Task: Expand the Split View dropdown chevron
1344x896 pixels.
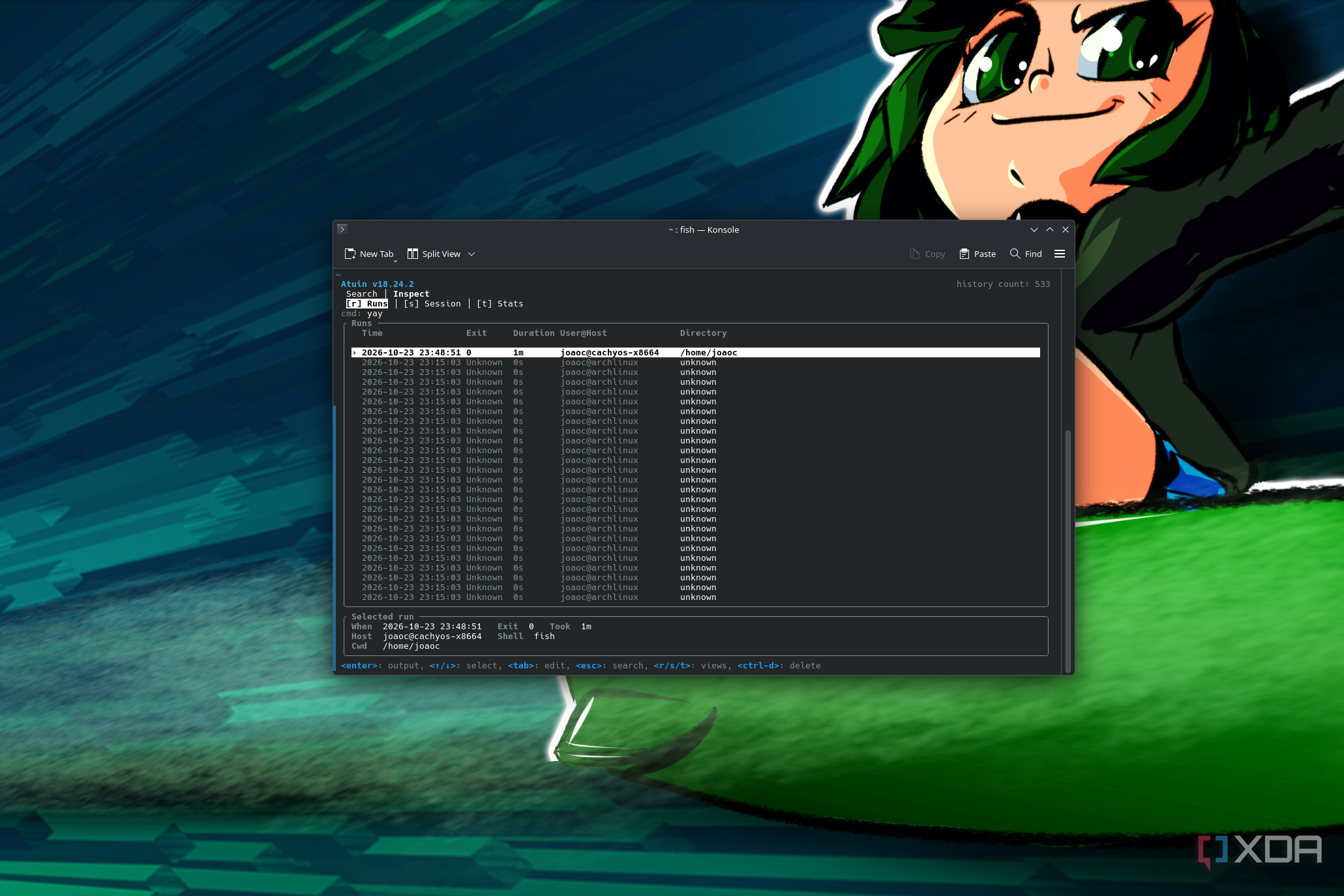Action: tap(471, 254)
